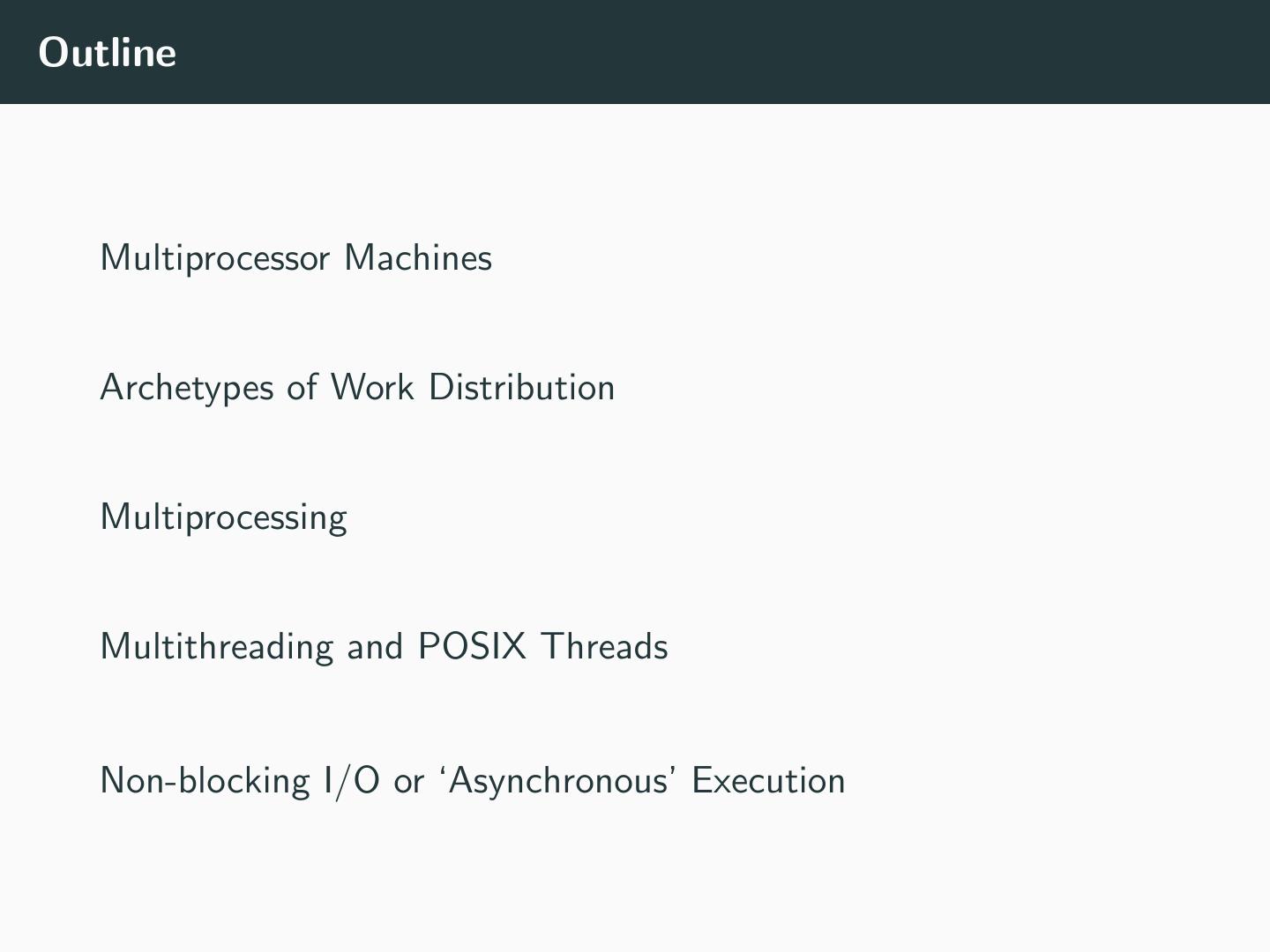The height and width of the screenshot is (952, 1270).
Task: Jump to Archetypes of Work Distribution
Action: pyautogui.click(x=357, y=388)
